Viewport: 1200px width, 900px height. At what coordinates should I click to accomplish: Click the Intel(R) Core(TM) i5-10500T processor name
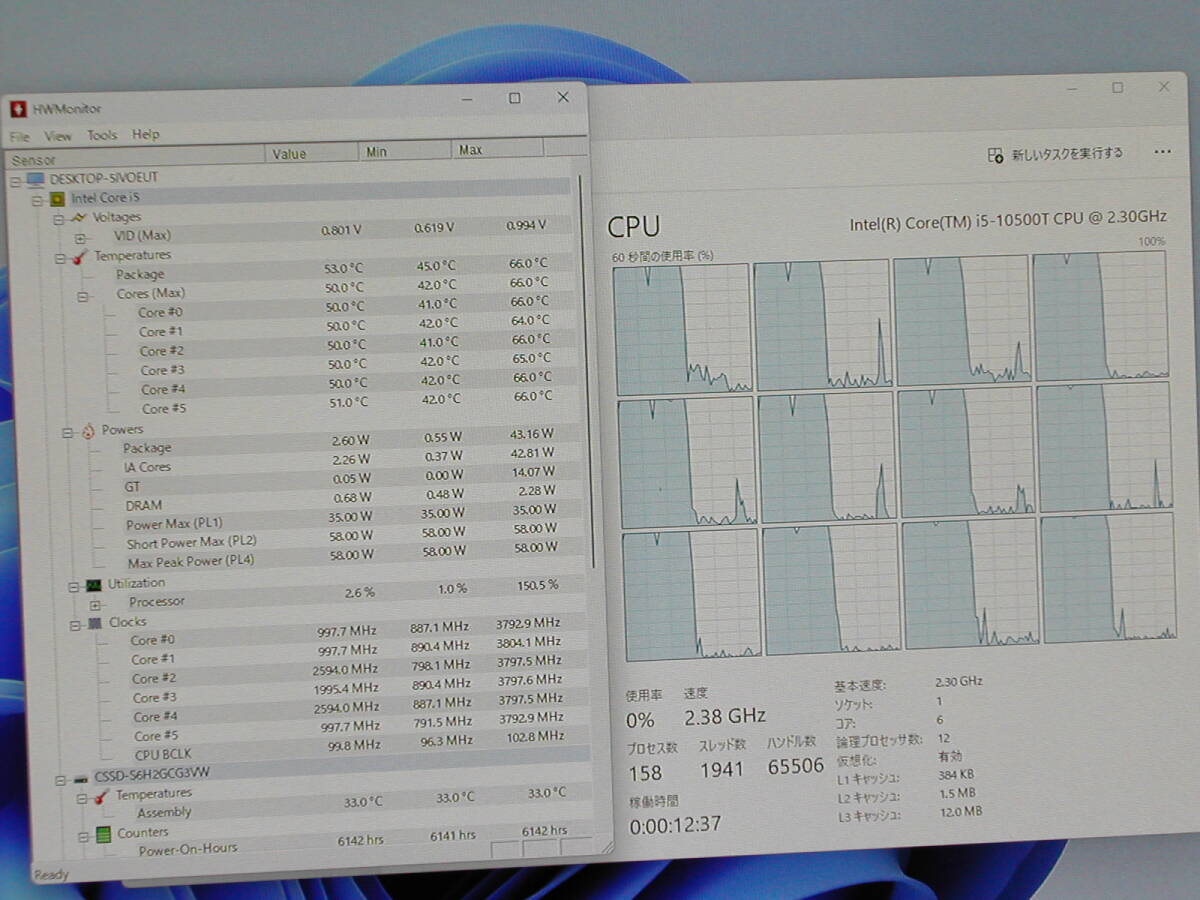coord(1008,219)
